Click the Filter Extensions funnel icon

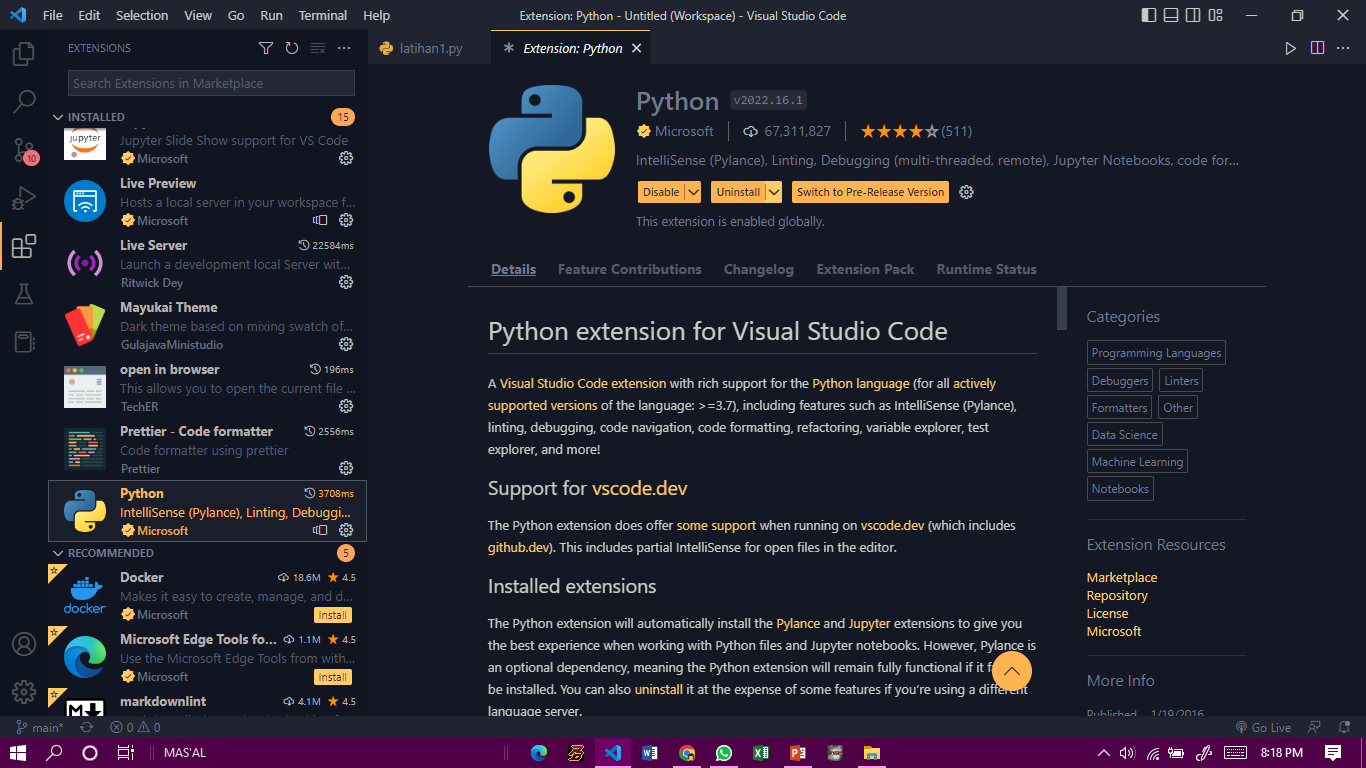click(266, 47)
